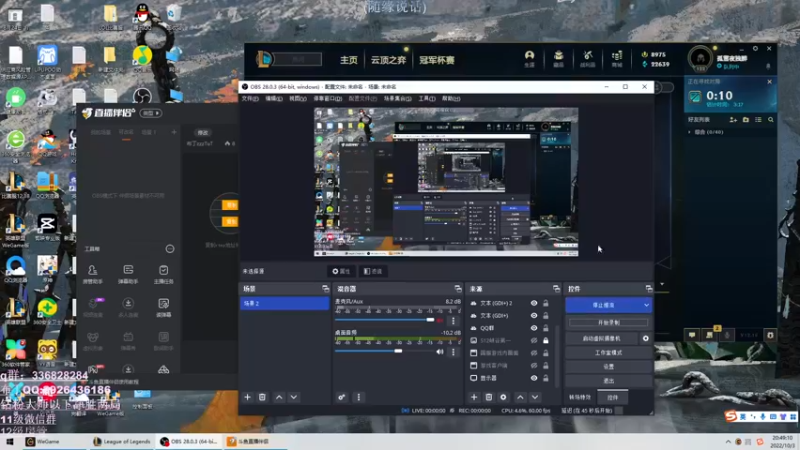This screenshot has width=800, height=450.
Task: Pop out the 混音器 dock panel
Action: [x=458, y=289]
